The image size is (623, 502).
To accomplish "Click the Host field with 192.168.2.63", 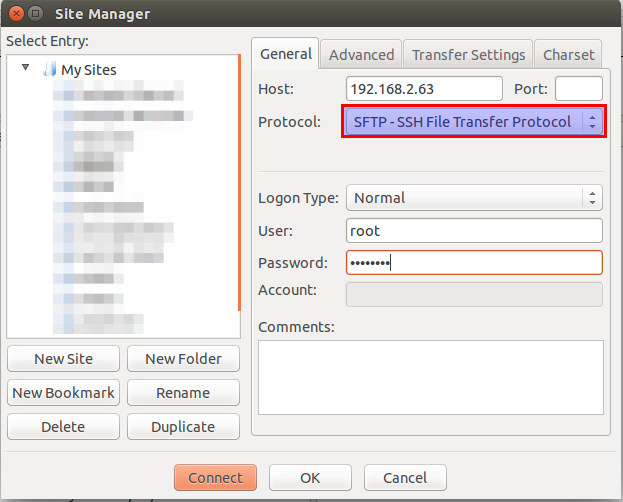I will (x=424, y=89).
